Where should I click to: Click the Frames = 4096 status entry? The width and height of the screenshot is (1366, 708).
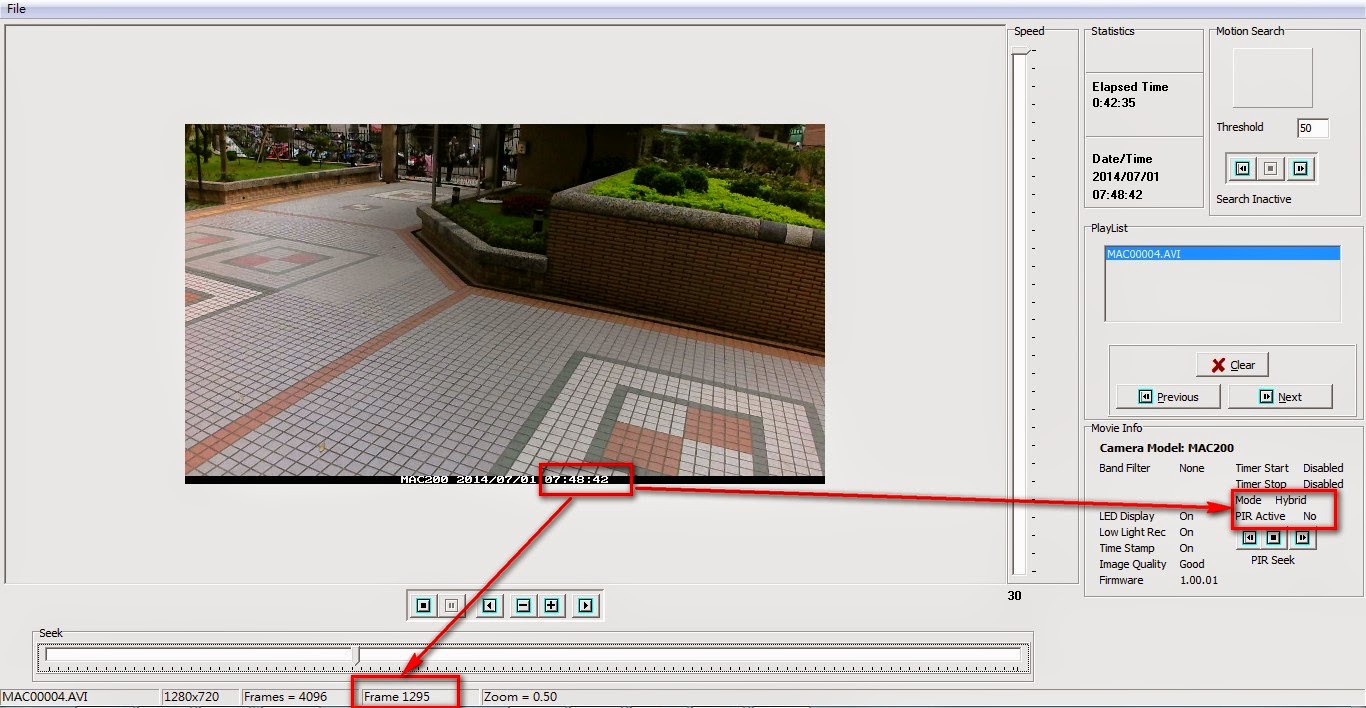coord(285,696)
